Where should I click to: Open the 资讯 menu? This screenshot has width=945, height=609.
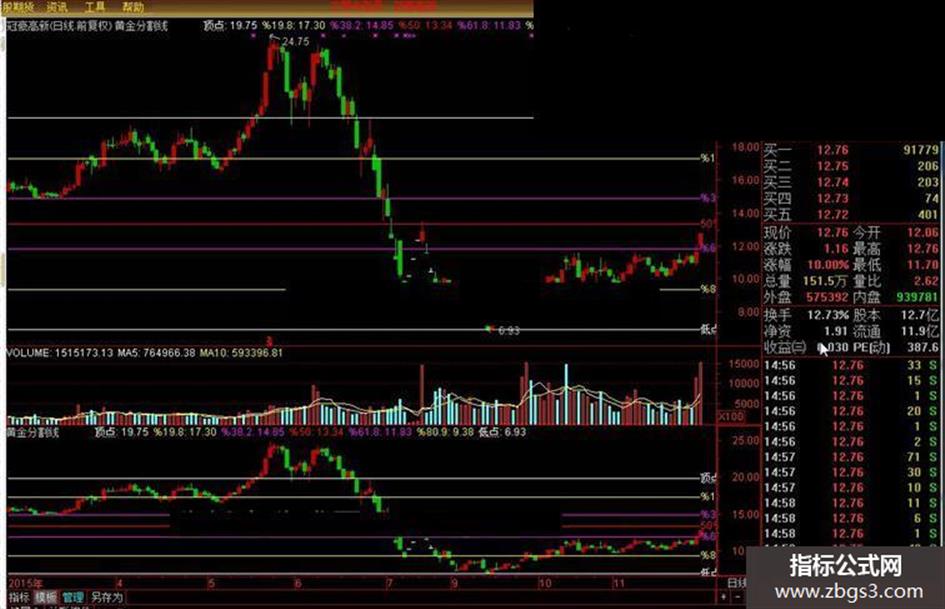point(57,7)
